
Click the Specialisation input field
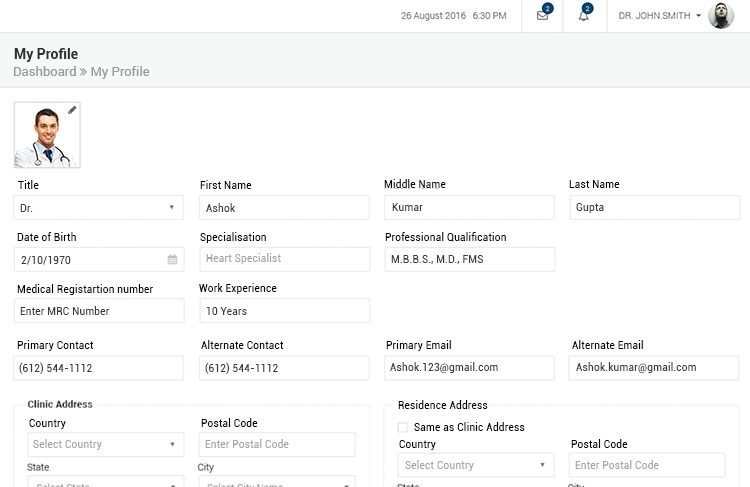(x=285, y=259)
